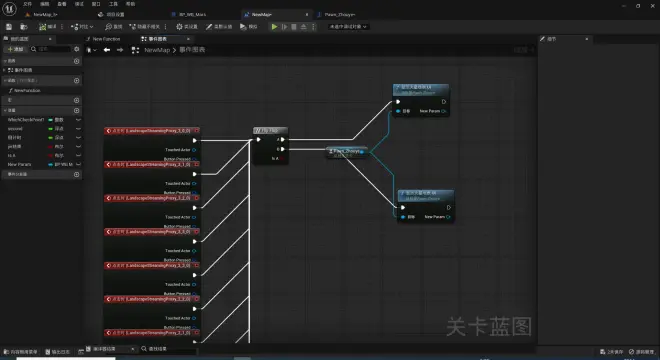Expand the Event Graph tree item
Image resolution: width=660 pixels, height=360 pixels.
(x=4, y=70)
